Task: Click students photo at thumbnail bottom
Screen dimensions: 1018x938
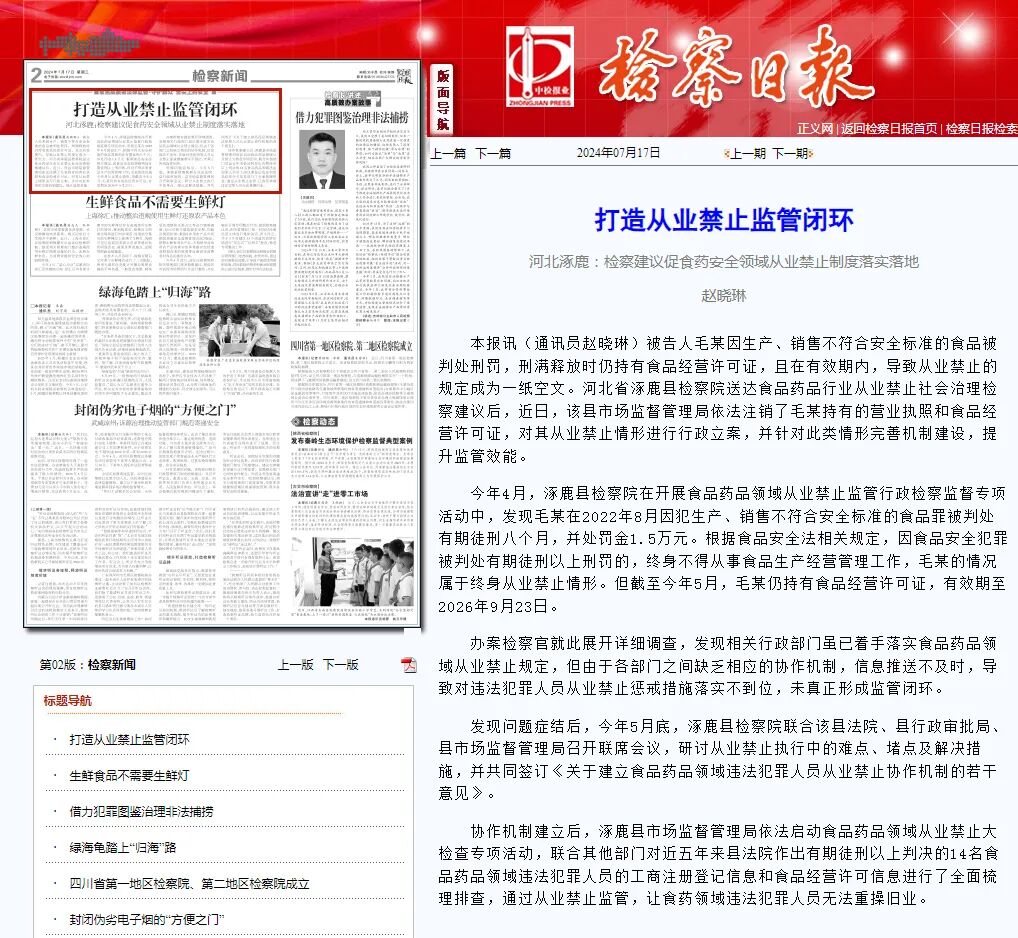Action: tap(353, 572)
